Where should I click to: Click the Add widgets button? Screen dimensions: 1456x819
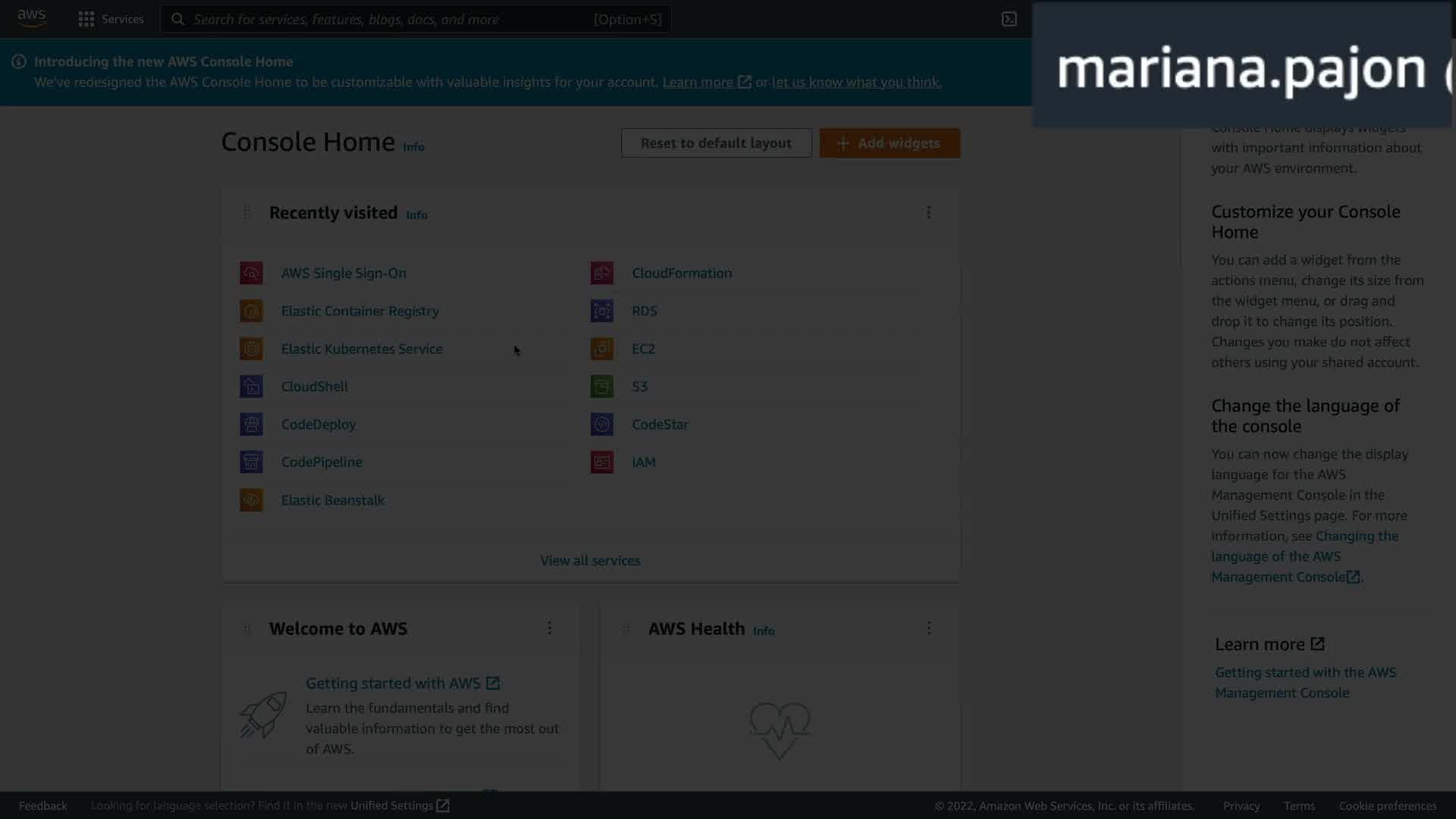pyautogui.click(x=889, y=143)
